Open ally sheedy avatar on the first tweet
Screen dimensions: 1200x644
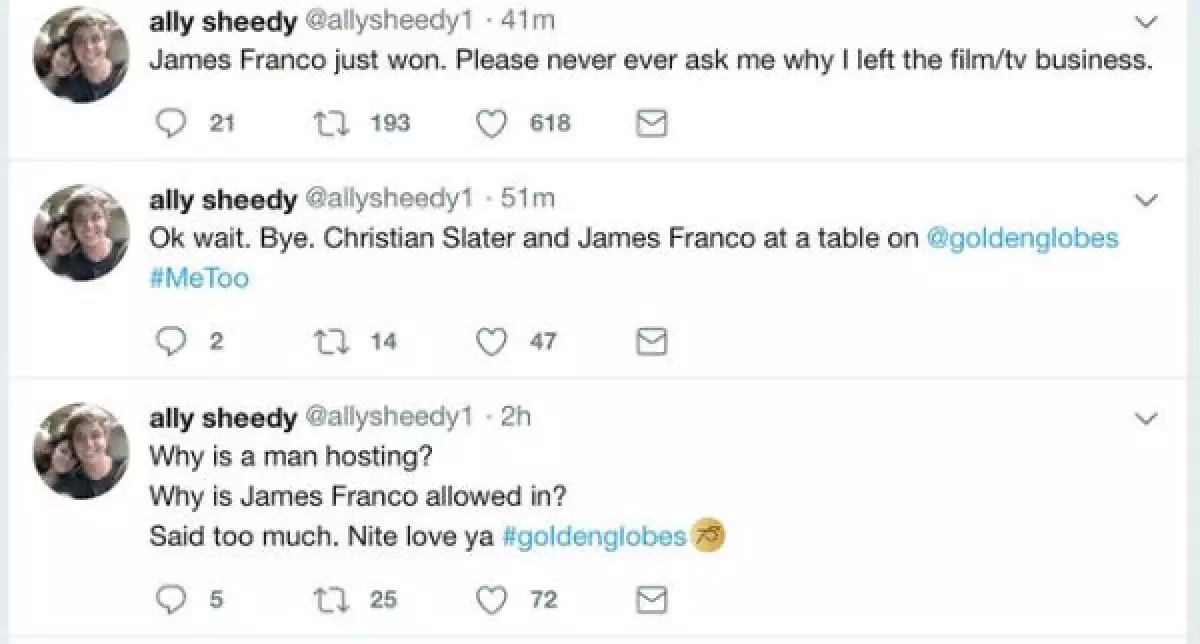click(x=81, y=55)
